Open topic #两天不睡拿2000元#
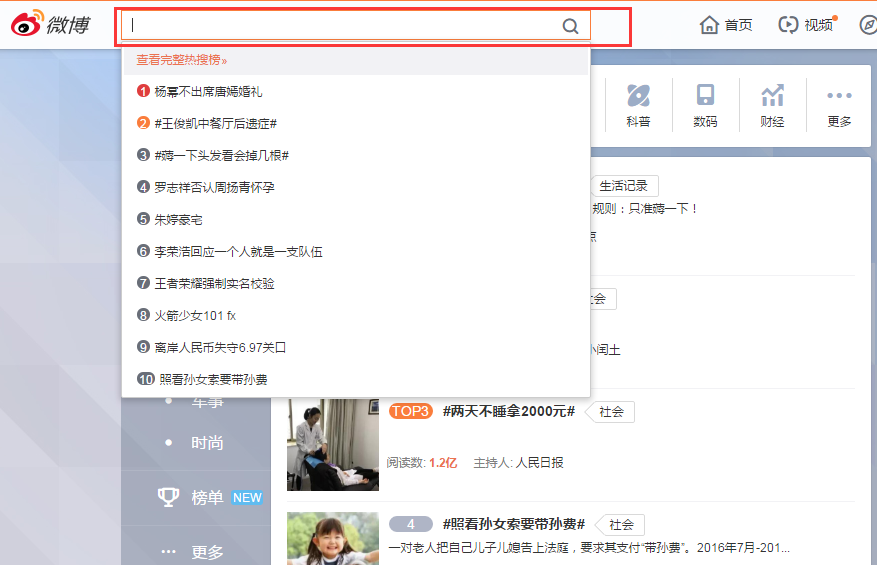 tap(508, 411)
